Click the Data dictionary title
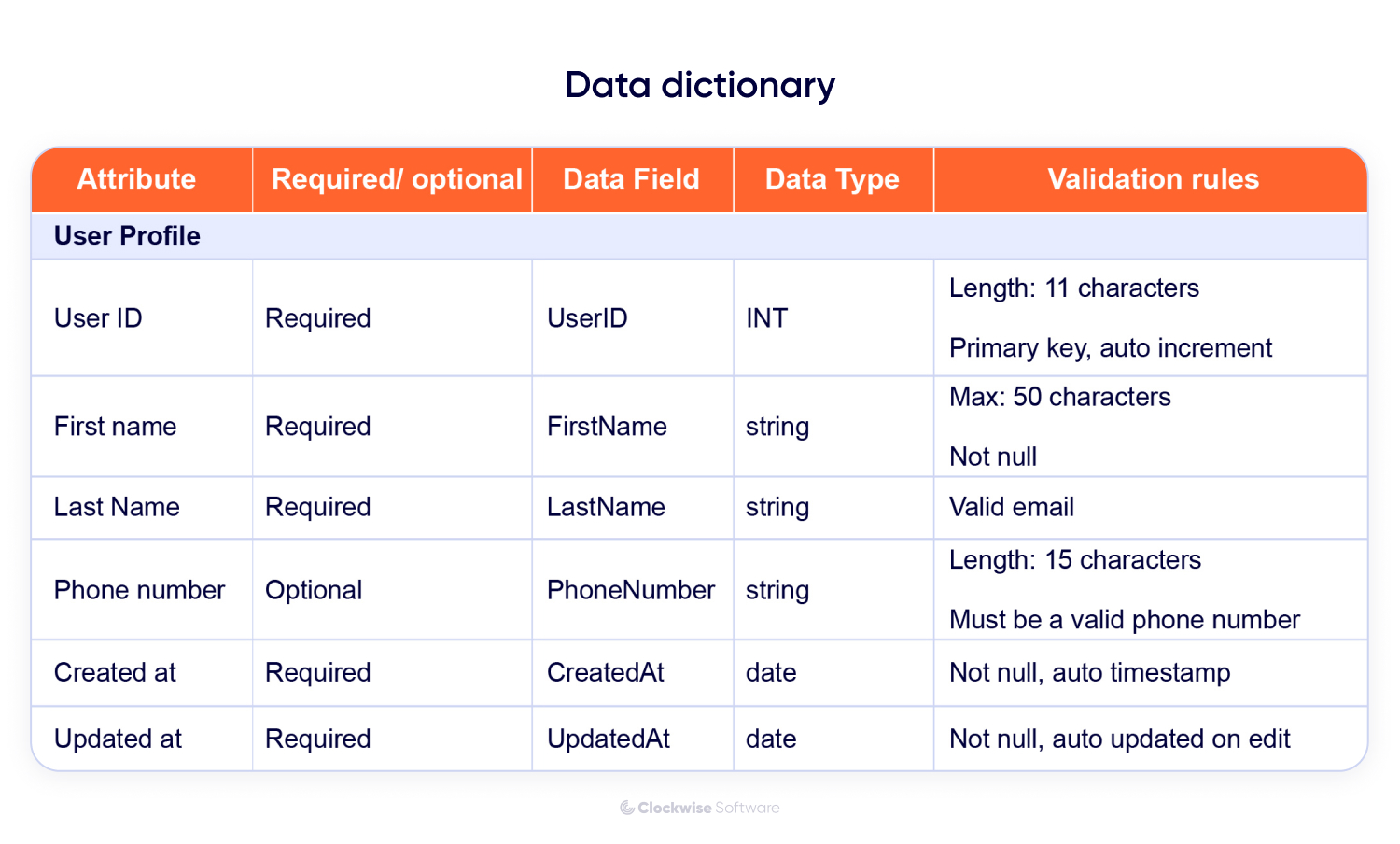Image resolution: width=1400 pixels, height=844 pixels. click(699, 85)
